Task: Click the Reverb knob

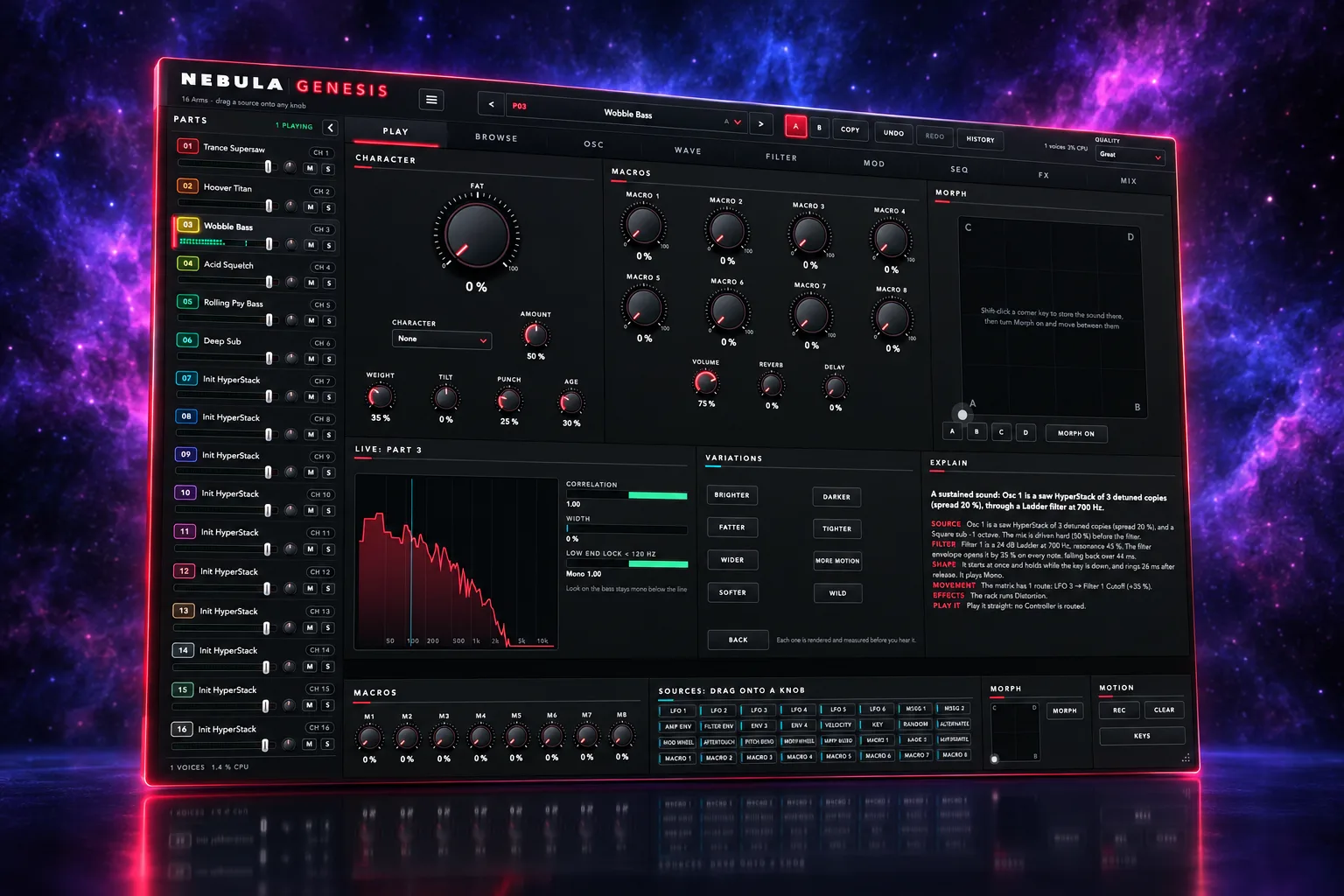Action: (771, 385)
